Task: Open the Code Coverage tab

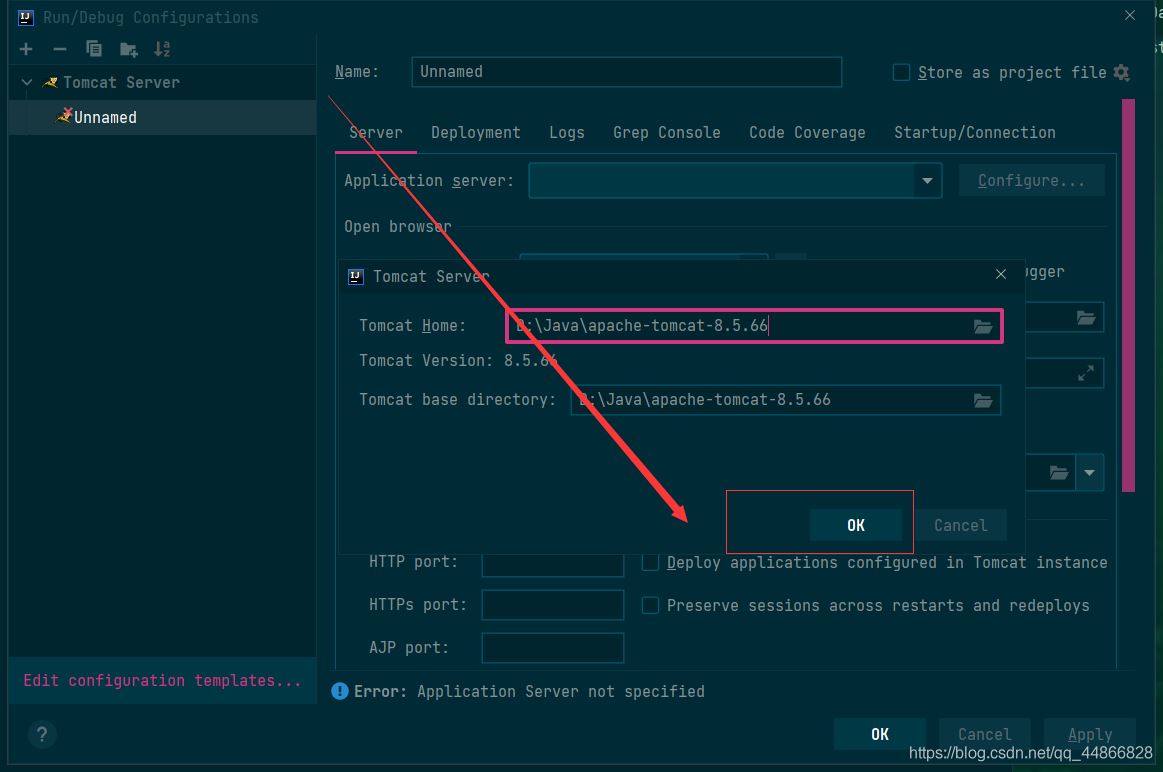Action: click(x=807, y=133)
